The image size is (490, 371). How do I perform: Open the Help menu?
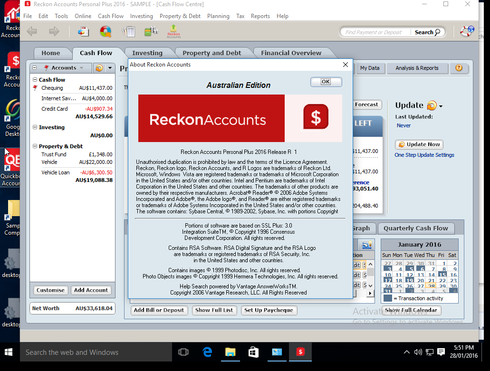coord(282,16)
